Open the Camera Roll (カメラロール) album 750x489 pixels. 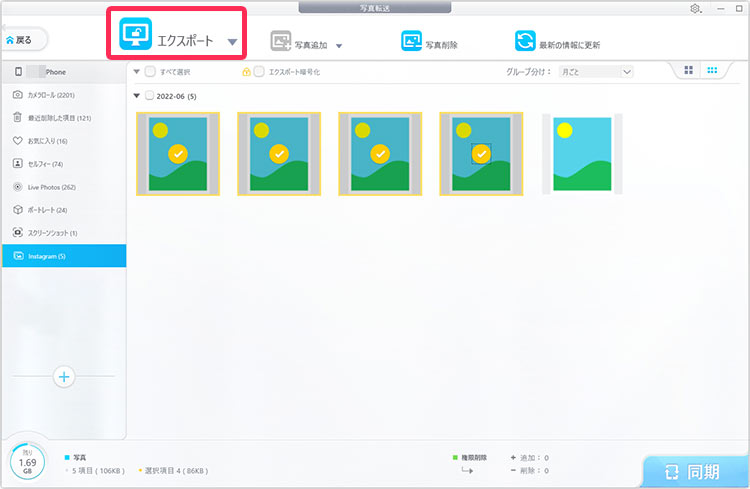click(63, 95)
